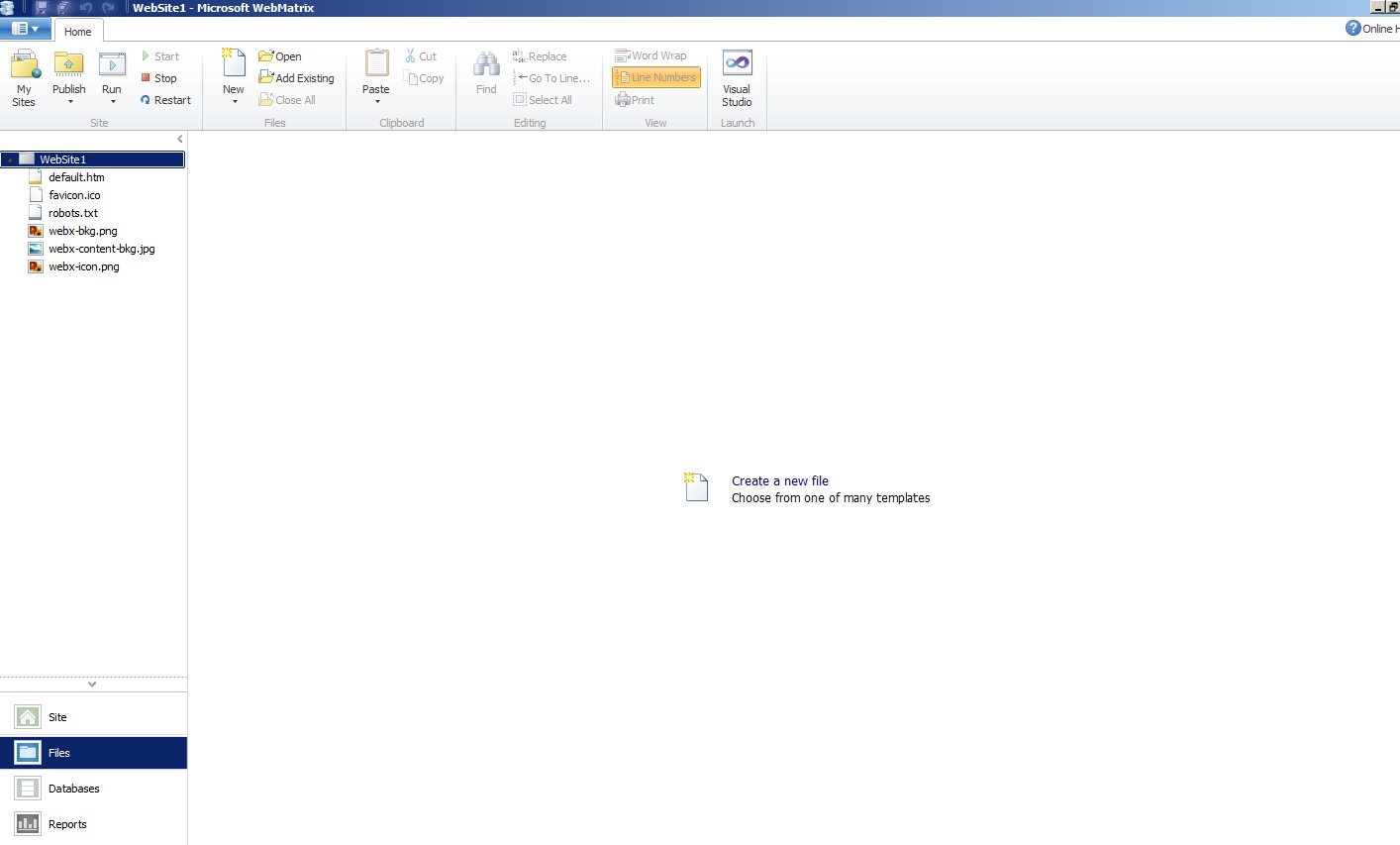
Task: Open Publish dropdown arrow
Action: [x=70, y=102]
